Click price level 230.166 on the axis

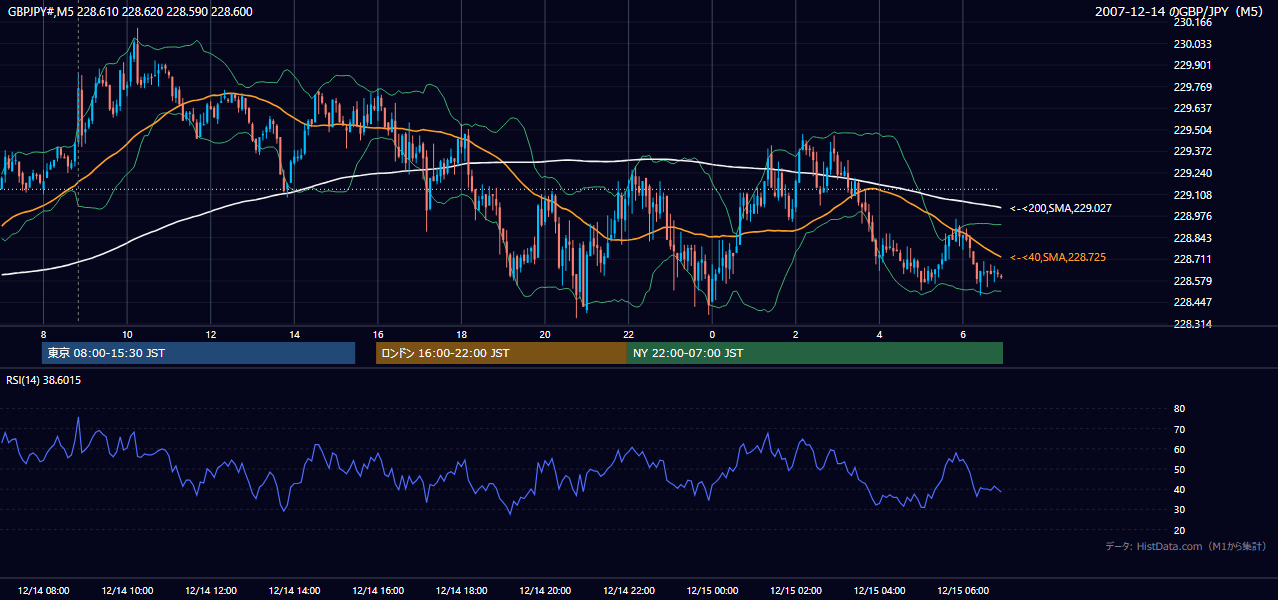[1192, 22]
